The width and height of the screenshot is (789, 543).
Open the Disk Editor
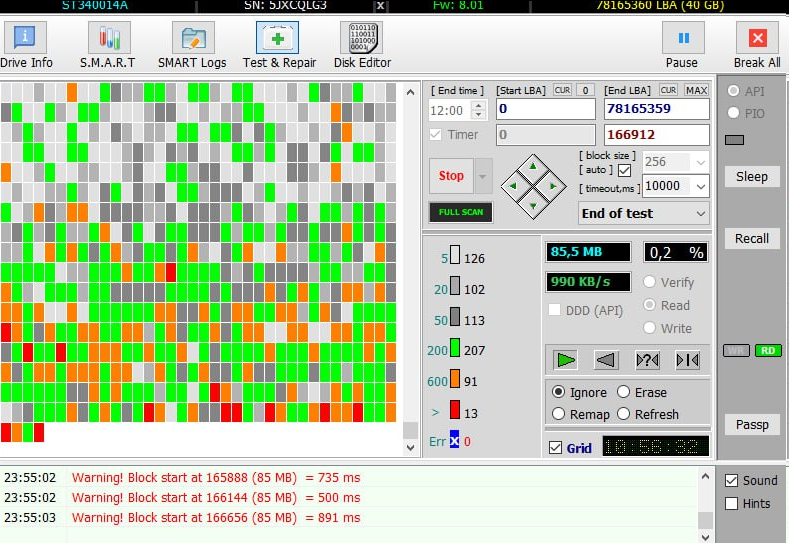pyautogui.click(x=362, y=45)
